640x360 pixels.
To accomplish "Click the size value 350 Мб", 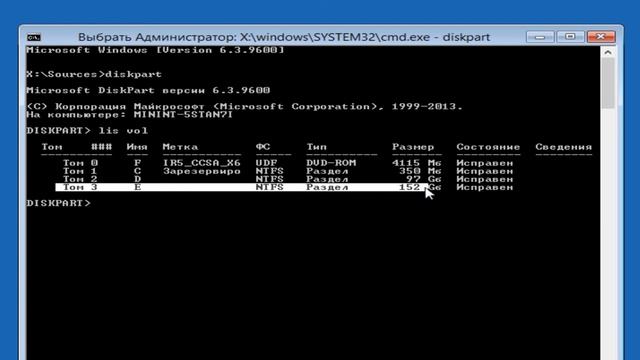I will [420, 171].
